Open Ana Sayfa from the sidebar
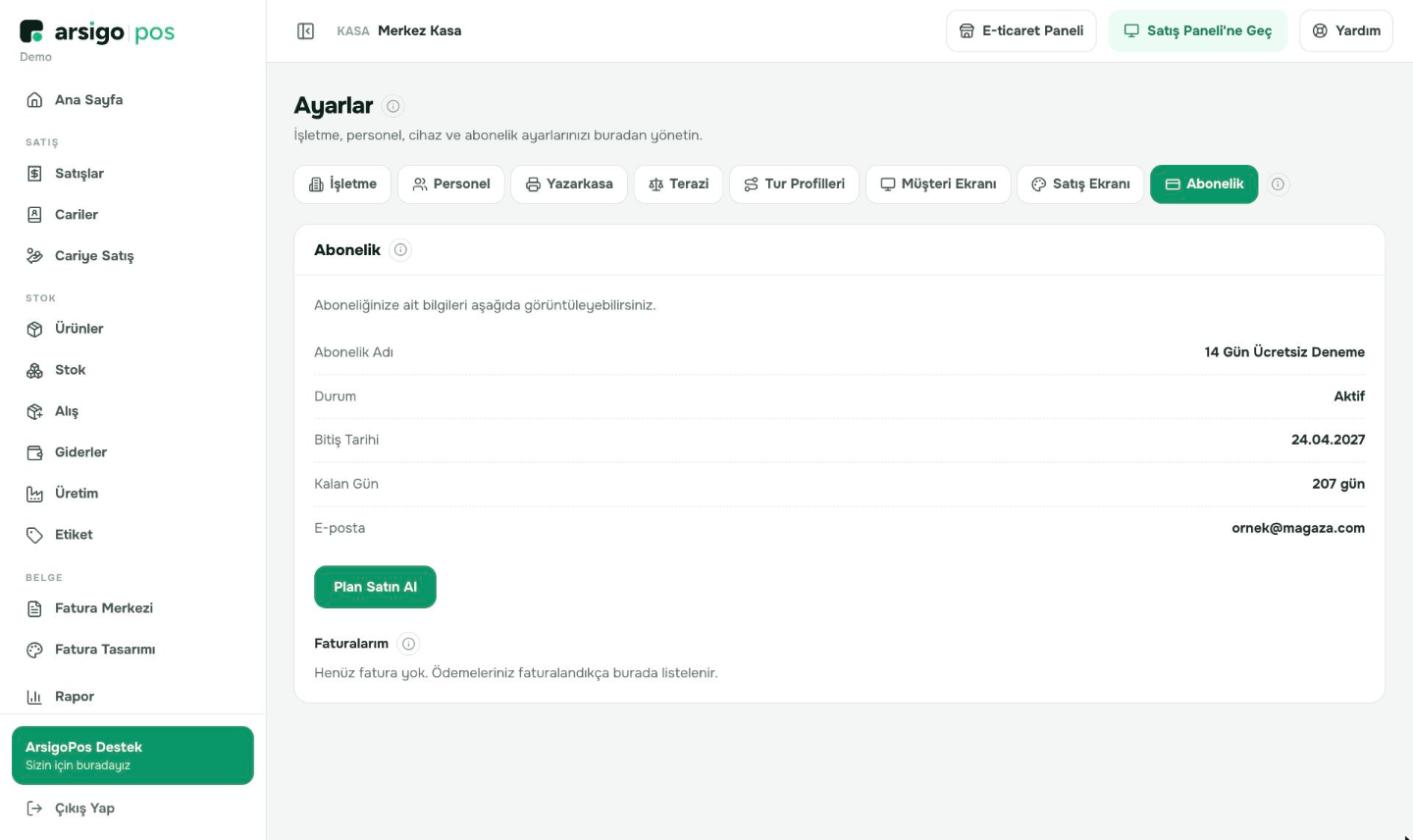 (x=133, y=100)
